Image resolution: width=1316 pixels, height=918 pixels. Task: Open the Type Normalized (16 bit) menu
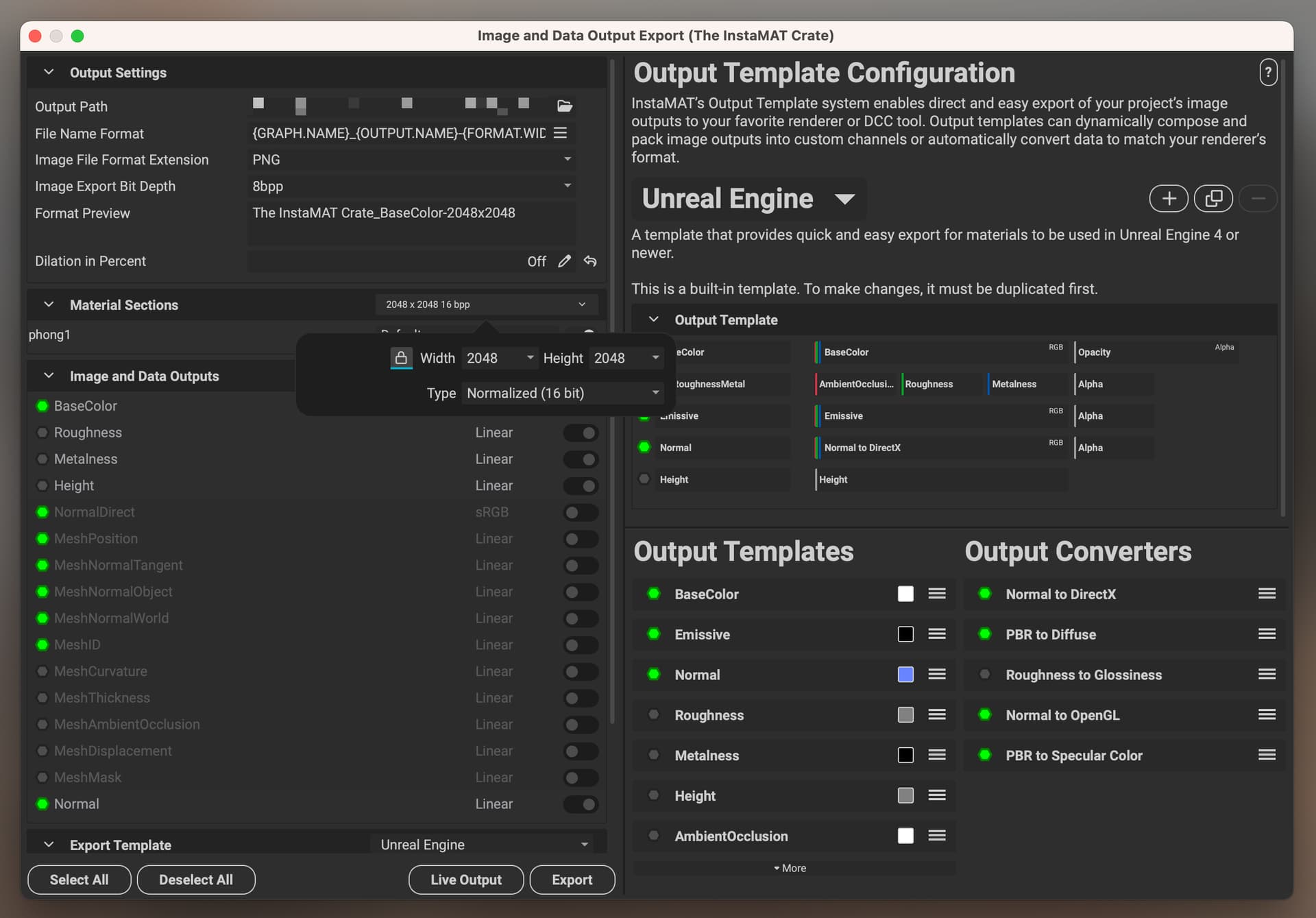[562, 394]
